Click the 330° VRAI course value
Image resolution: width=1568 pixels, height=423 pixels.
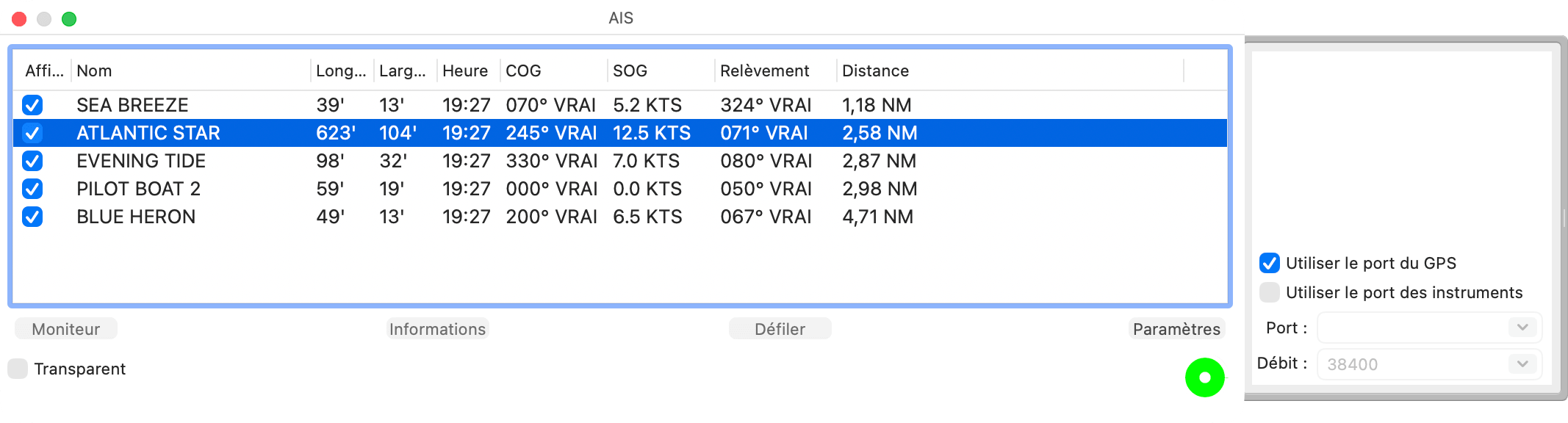click(551, 161)
